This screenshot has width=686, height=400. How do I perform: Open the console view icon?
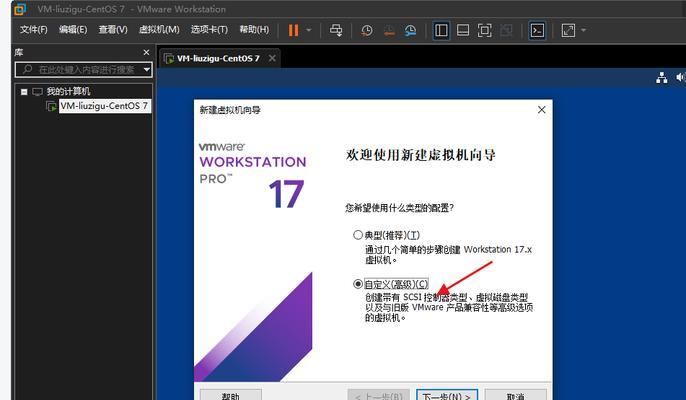537,30
